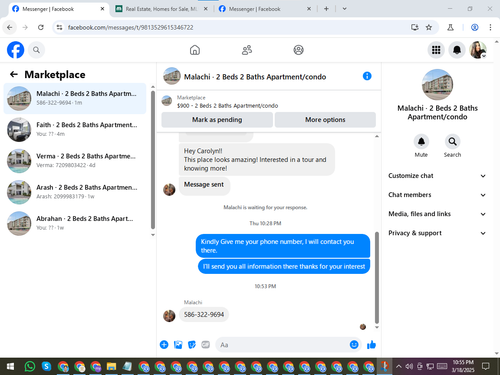500x375 pixels.
Task: Open the Friends icon in top navigation
Action: click(x=247, y=50)
